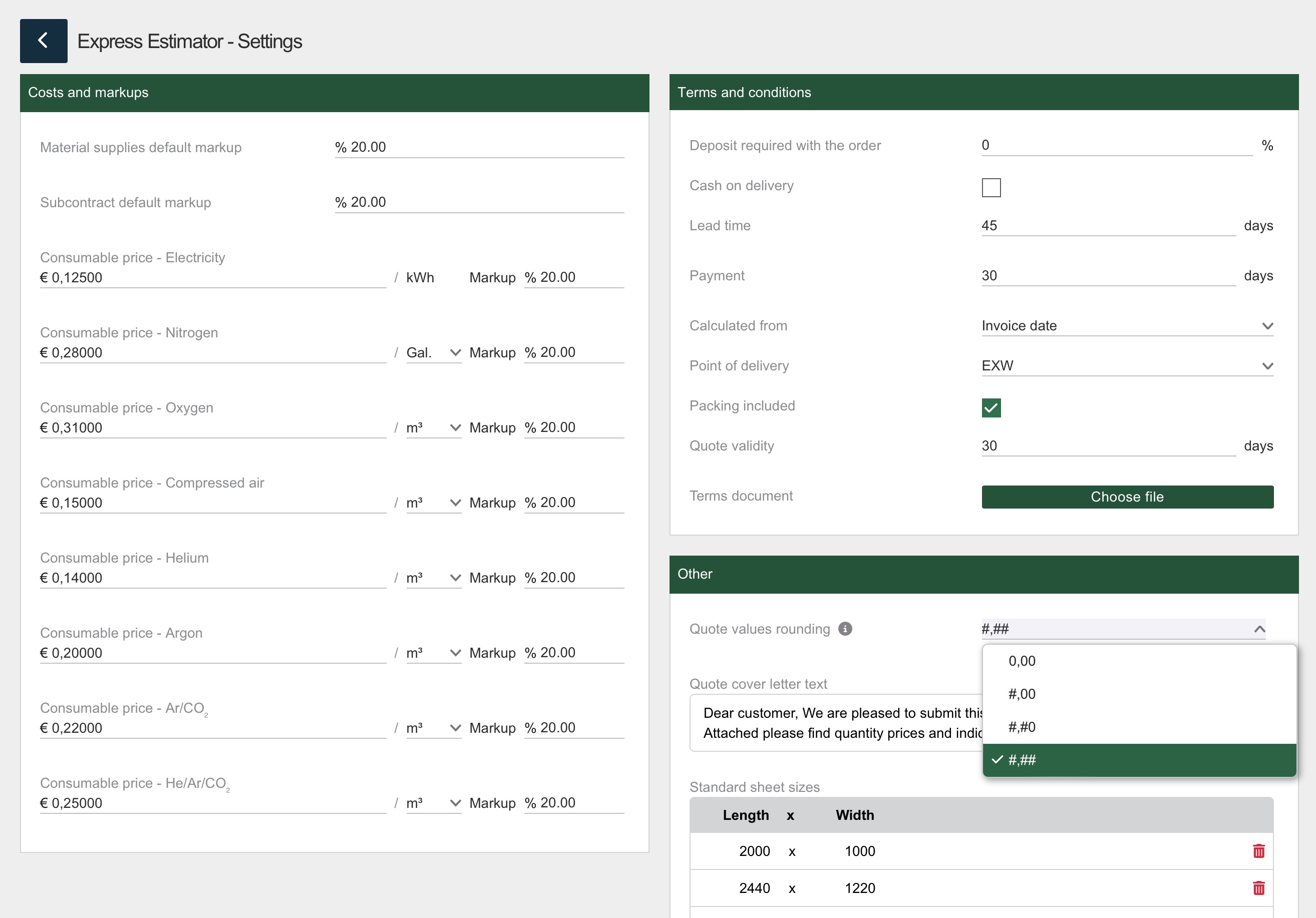This screenshot has height=918, width=1316.
Task: Collapse the Quote values rounding dropdown arrow
Action: (1259, 629)
